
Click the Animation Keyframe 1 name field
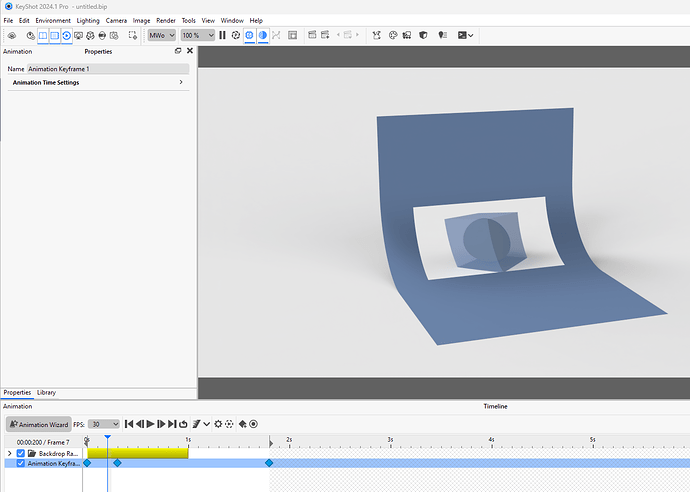[108, 69]
